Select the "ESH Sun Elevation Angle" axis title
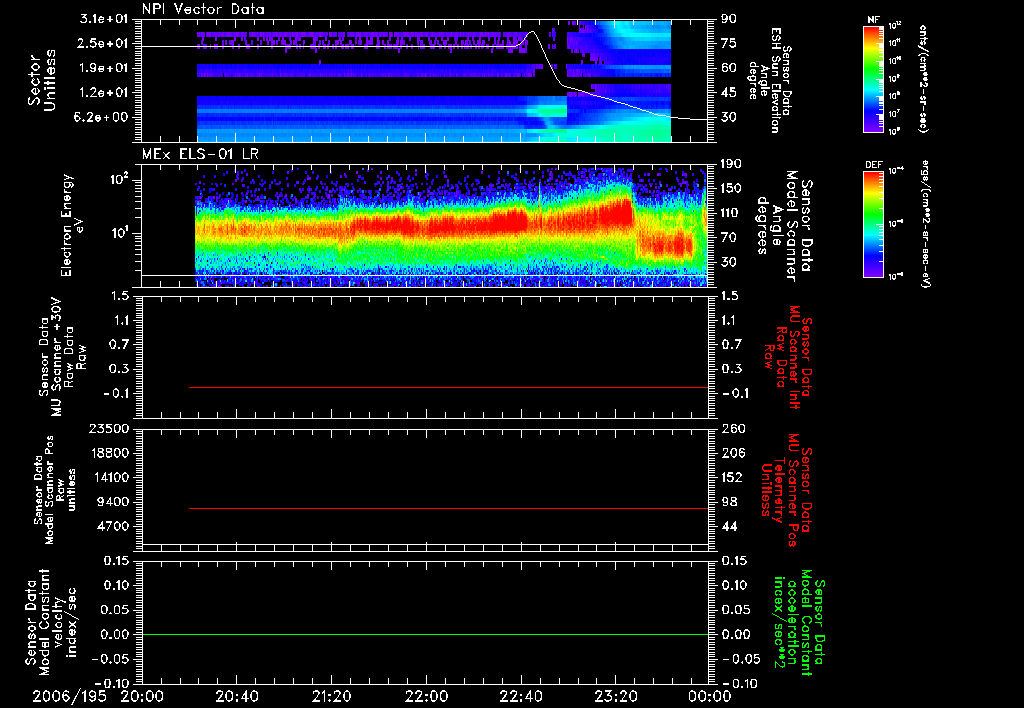This screenshot has height=708, width=1024. pyautogui.click(x=770, y=80)
